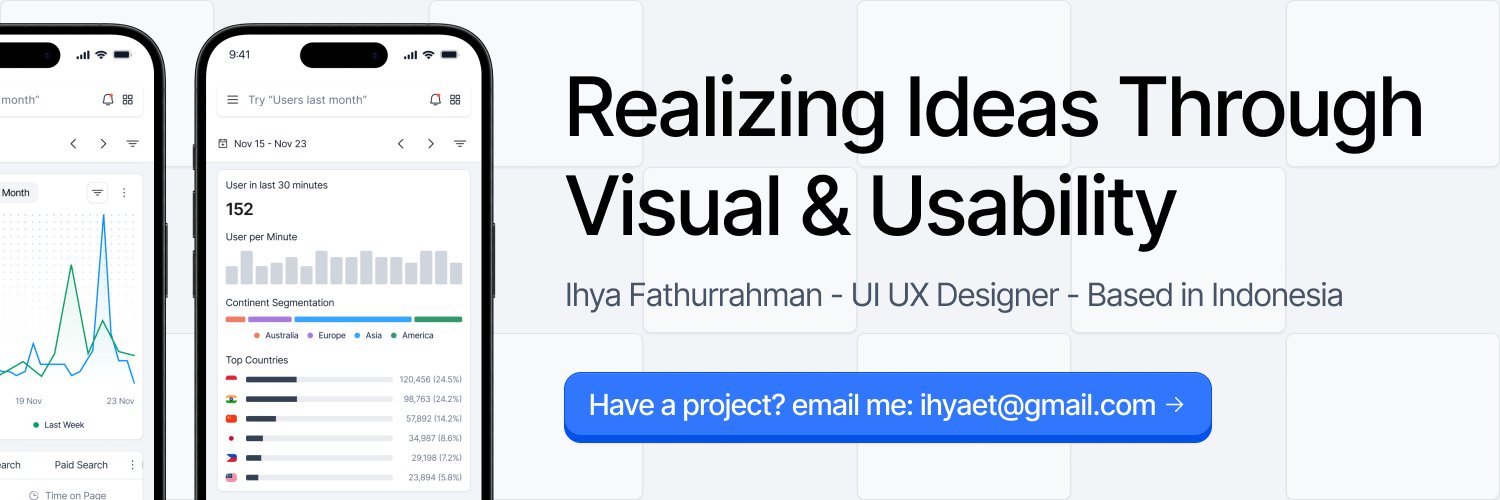
Task: Go to previous date range in the right phone
Action: coord(401,144)
